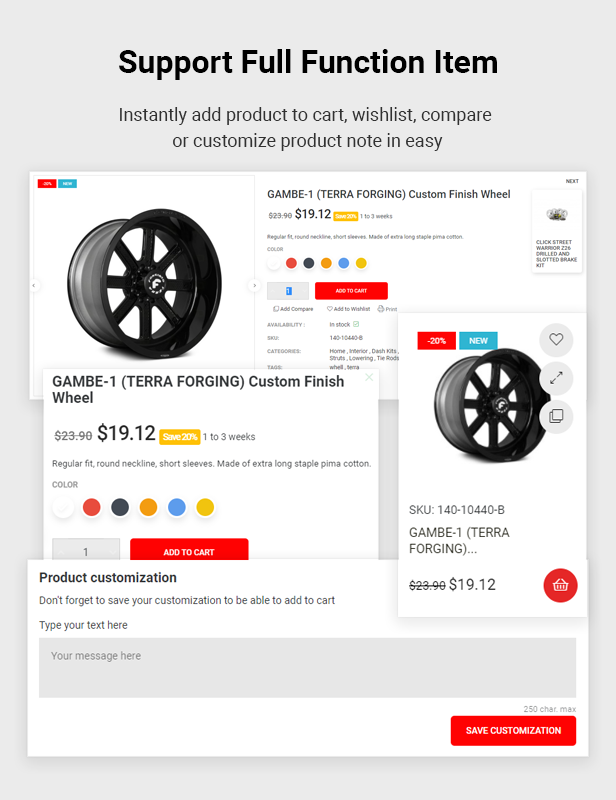Open quick view with the expand arrows icon
Viewport: 616px width, 800px height.
click(x=556, y=378)
